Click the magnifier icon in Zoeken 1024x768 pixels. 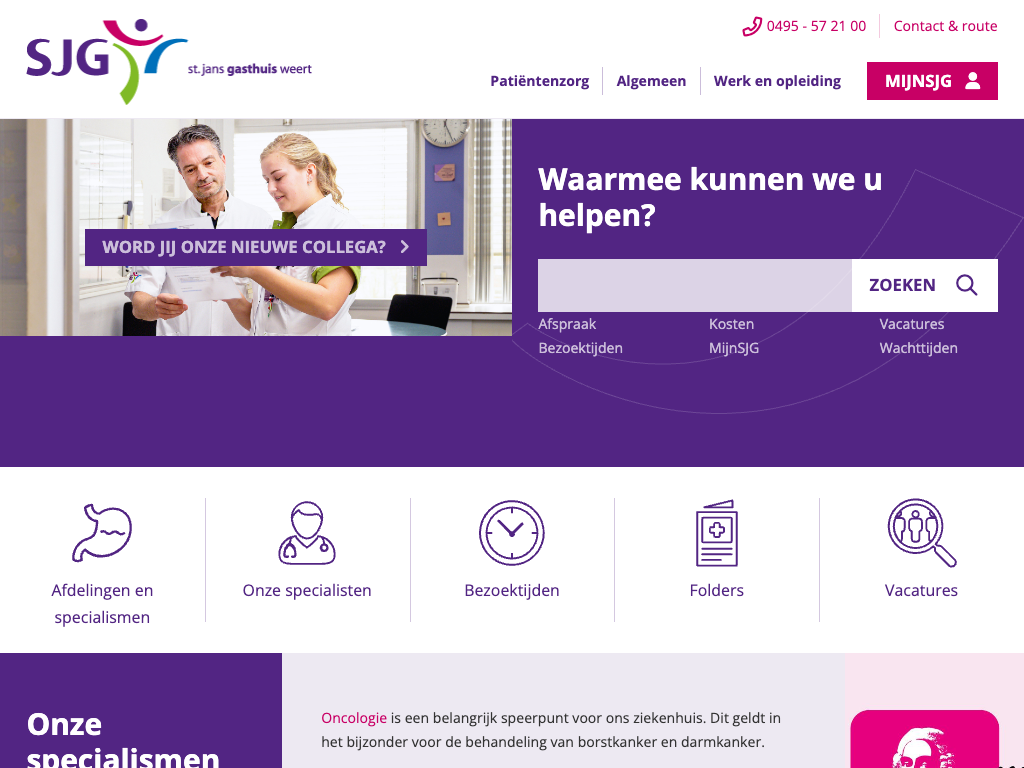[x=967, y=285]
